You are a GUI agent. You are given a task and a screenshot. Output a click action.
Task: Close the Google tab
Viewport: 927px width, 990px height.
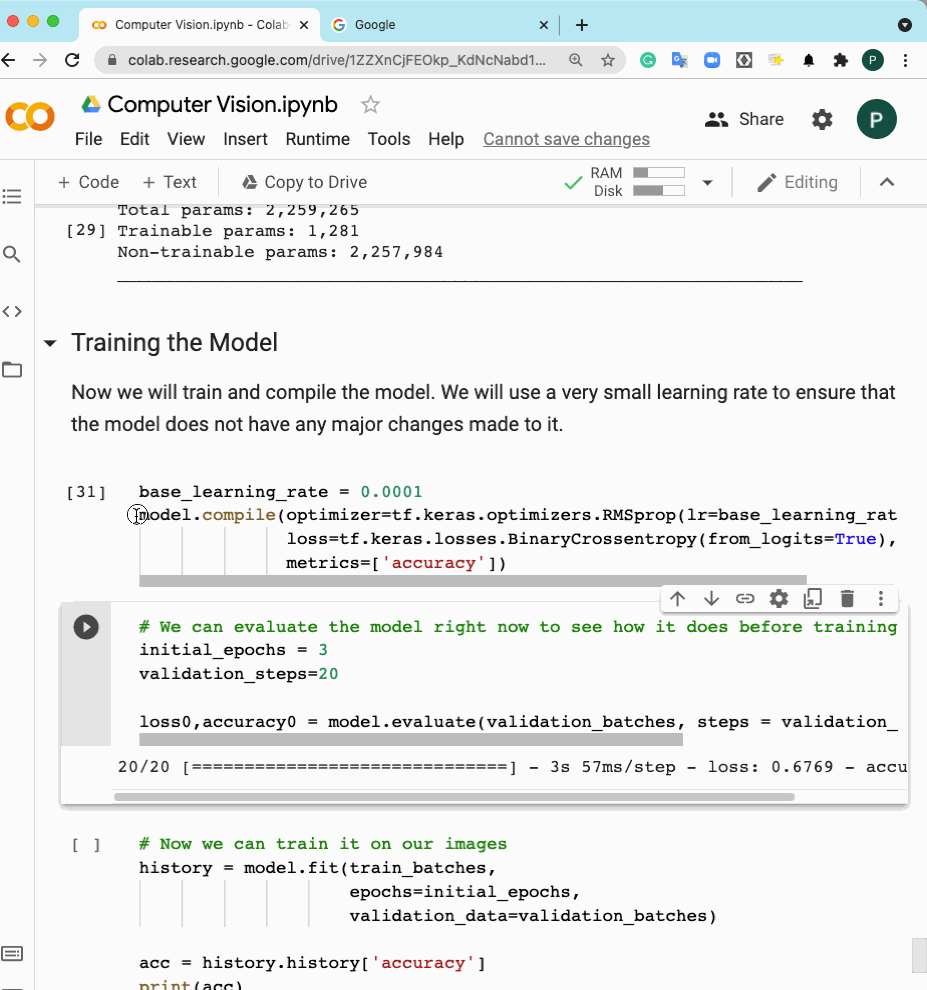[x=544, y=25]
